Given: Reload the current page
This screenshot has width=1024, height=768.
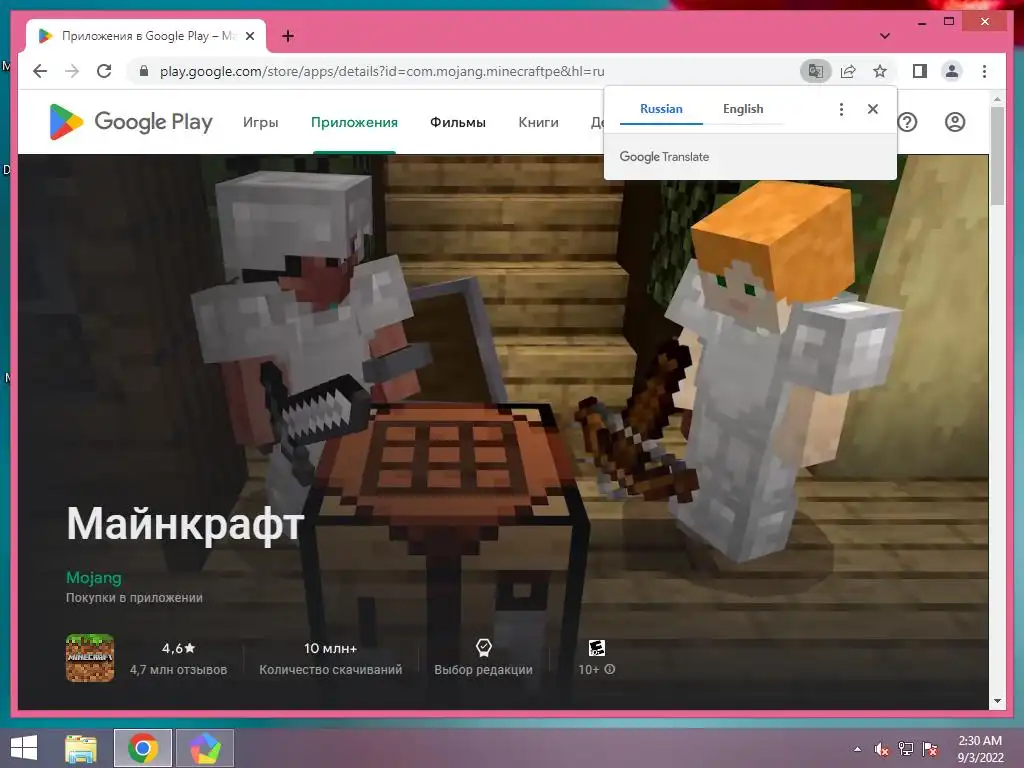Looking at the screenshot, I should point(104,71).
